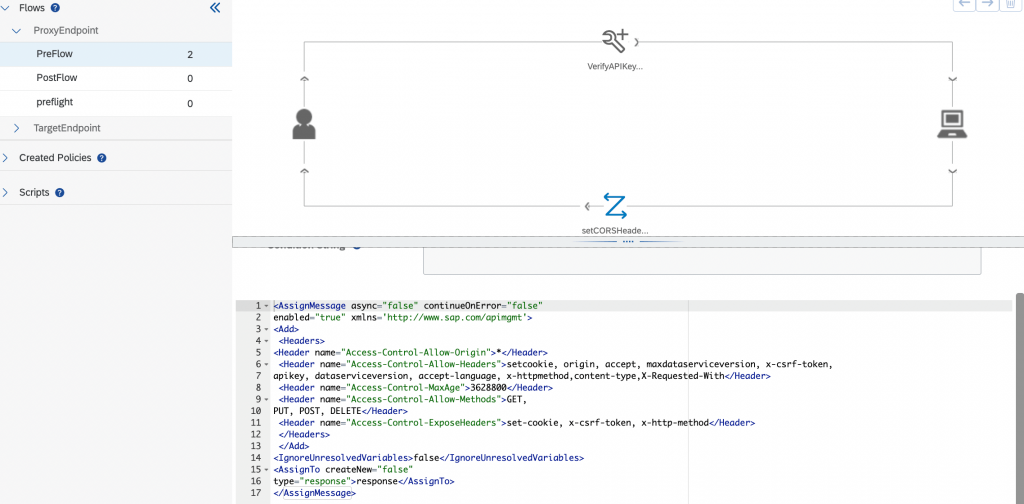1024x504 pixels.
Task: Click line number 8 in the code gutter
Action: click(258, 388)
